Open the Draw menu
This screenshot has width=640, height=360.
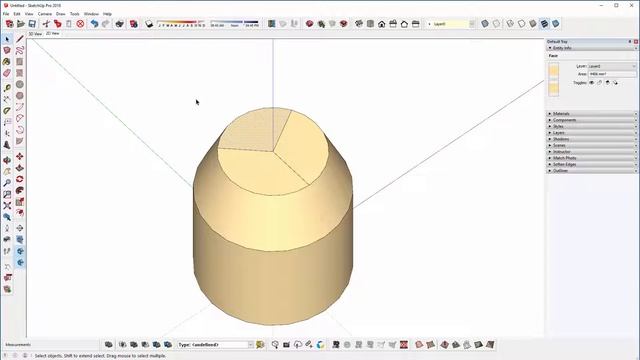tap(60, 14)
